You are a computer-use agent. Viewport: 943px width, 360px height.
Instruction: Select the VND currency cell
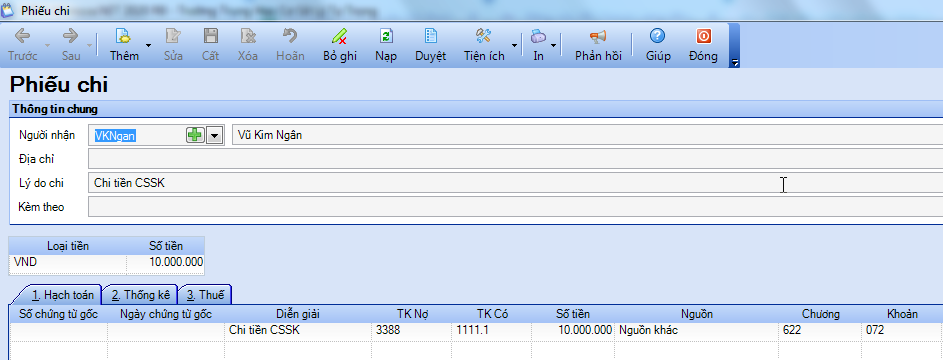pyautogui.click(x=67, y=263)
